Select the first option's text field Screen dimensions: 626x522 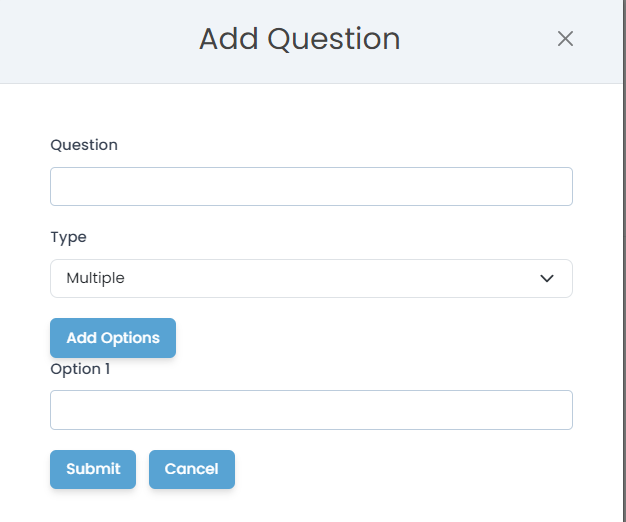pos(311,410)
